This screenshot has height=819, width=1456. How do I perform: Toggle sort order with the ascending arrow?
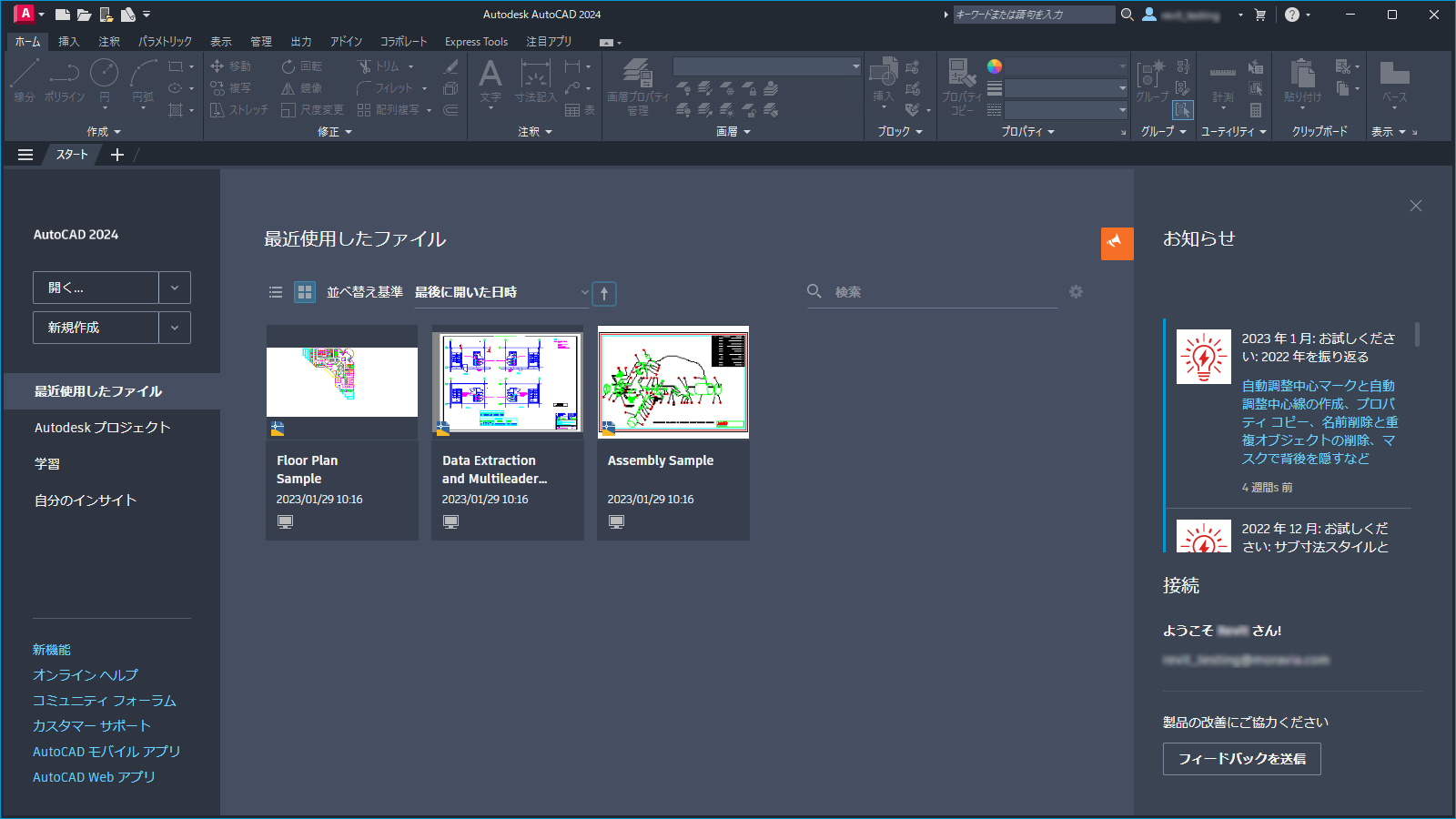(603, 293)
